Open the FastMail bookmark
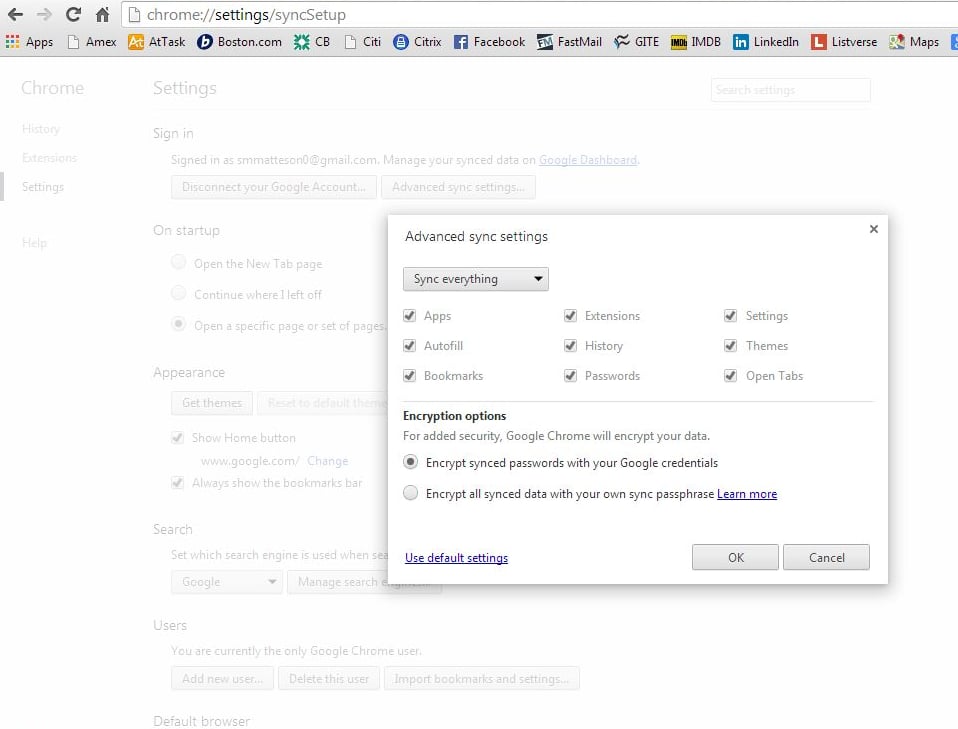The image size is (958, 729). click(569, 42)
